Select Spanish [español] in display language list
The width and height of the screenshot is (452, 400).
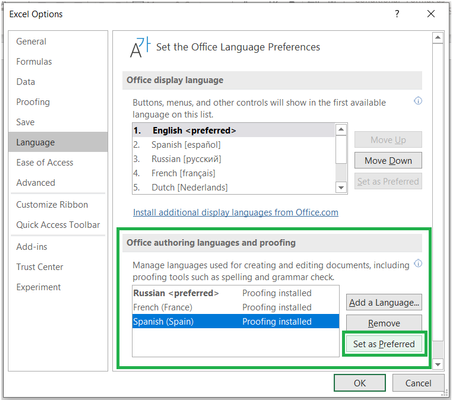point(234,145)
